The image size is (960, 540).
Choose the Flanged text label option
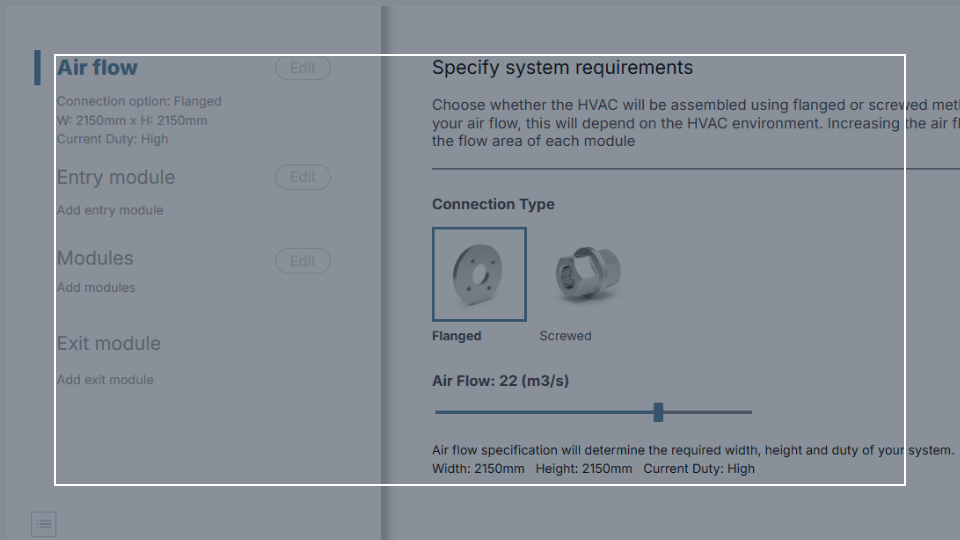[x=457, y=336]
